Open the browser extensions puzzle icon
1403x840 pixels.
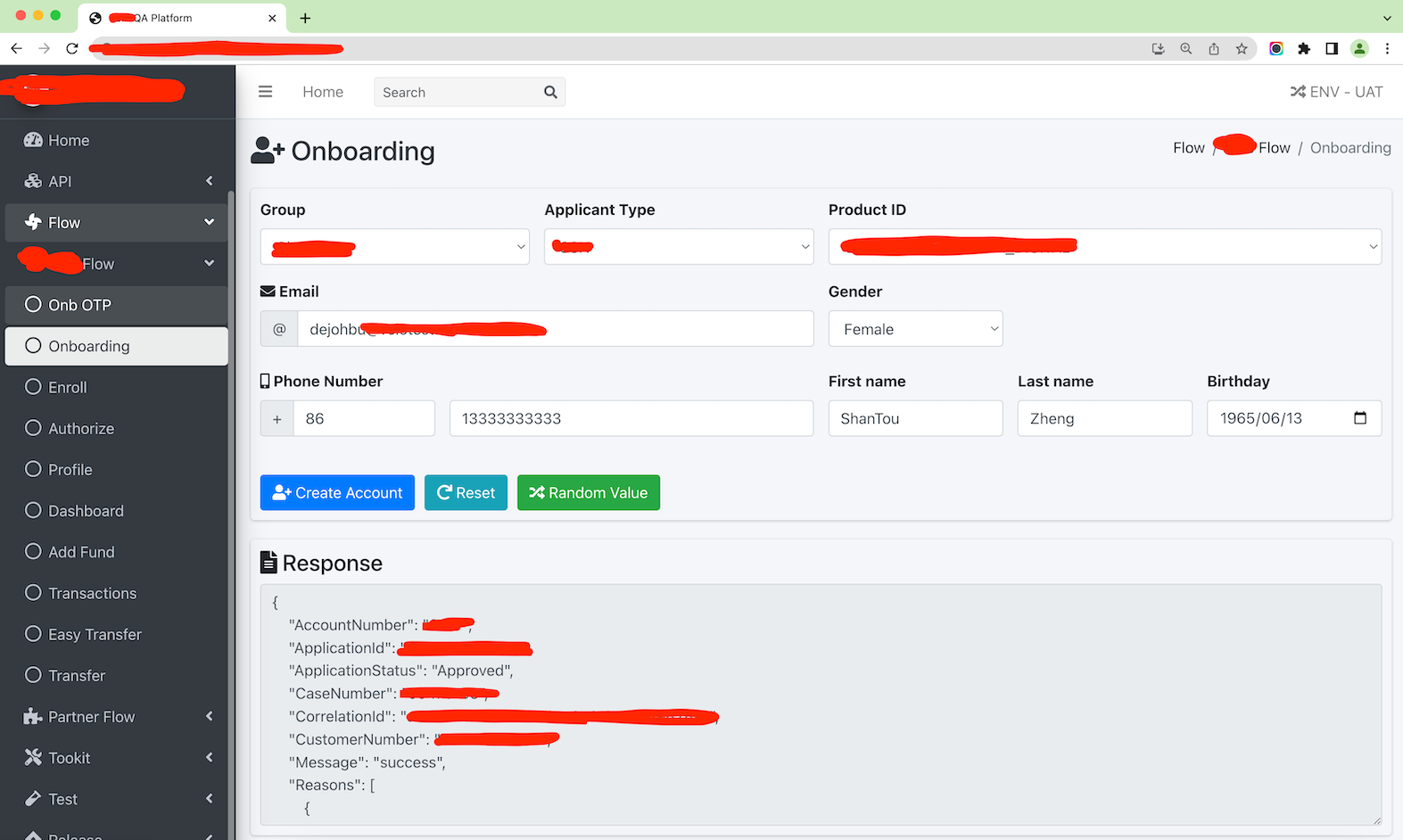1304,49
